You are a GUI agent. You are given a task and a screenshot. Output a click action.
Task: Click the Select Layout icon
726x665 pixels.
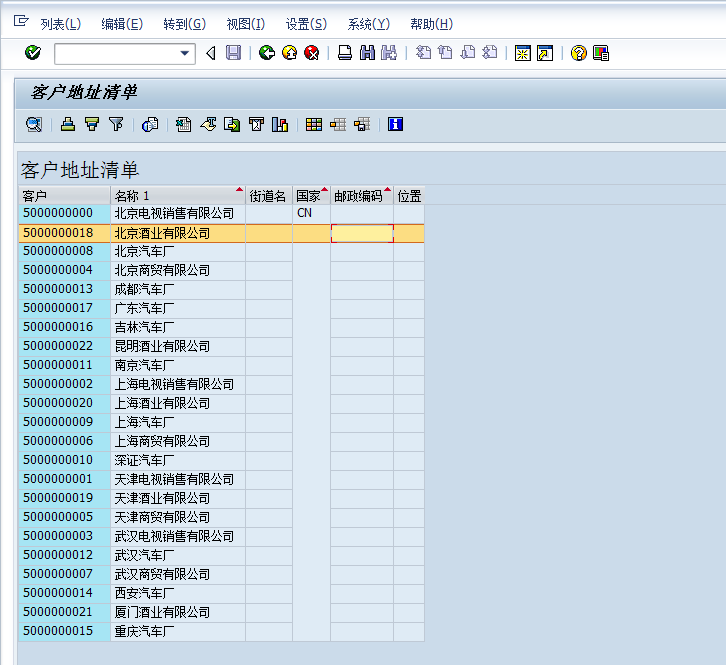point(338,125)
